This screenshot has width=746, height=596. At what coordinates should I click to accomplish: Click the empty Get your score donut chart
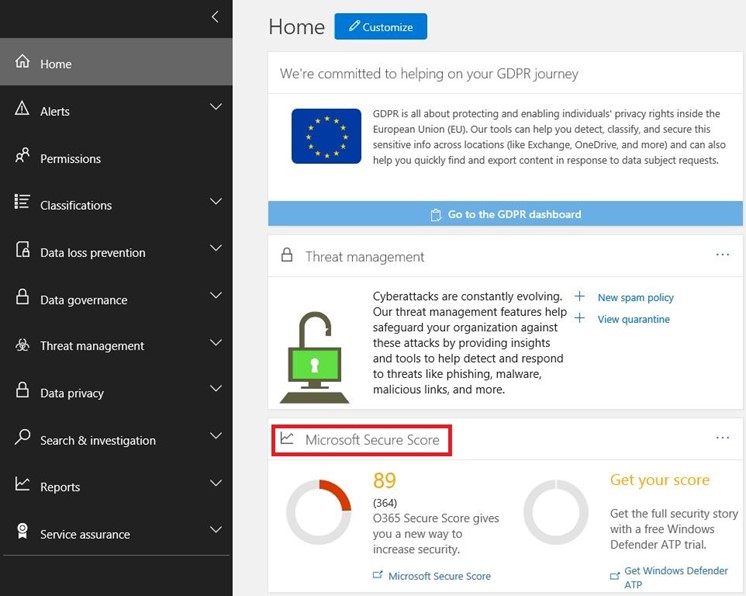(x=556, y=512)
